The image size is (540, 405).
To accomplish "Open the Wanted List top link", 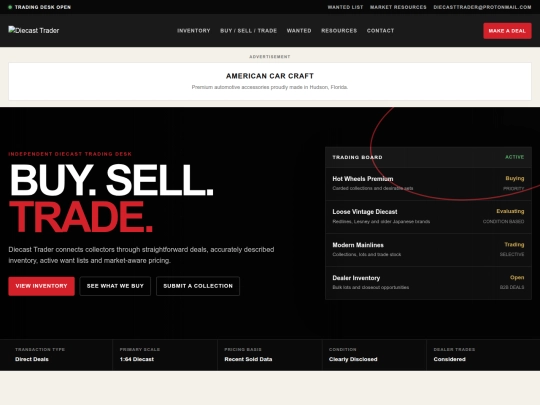I will [x=345, y=7].
